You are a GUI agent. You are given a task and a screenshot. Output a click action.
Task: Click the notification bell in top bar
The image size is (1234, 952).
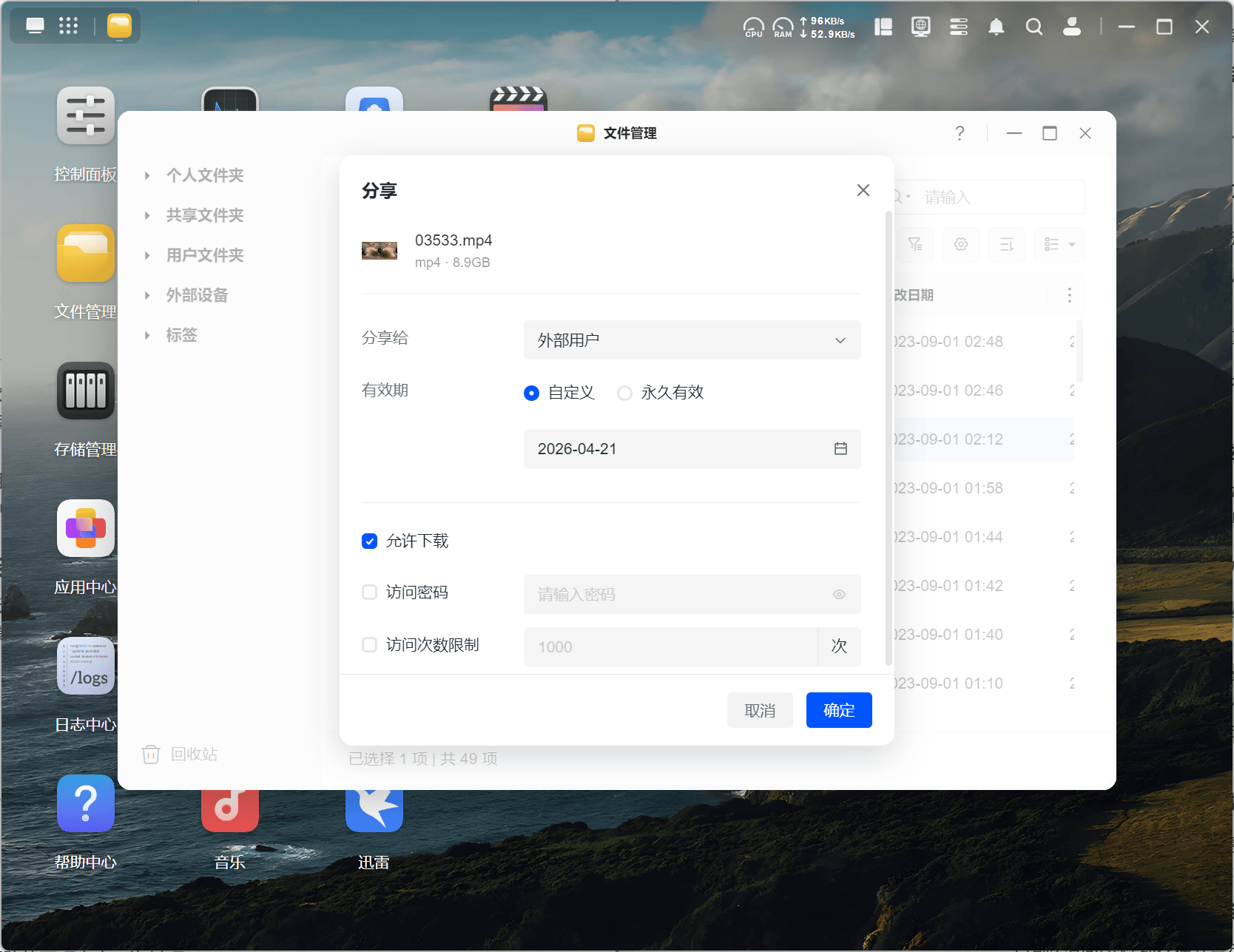click(x=997, y=27)
